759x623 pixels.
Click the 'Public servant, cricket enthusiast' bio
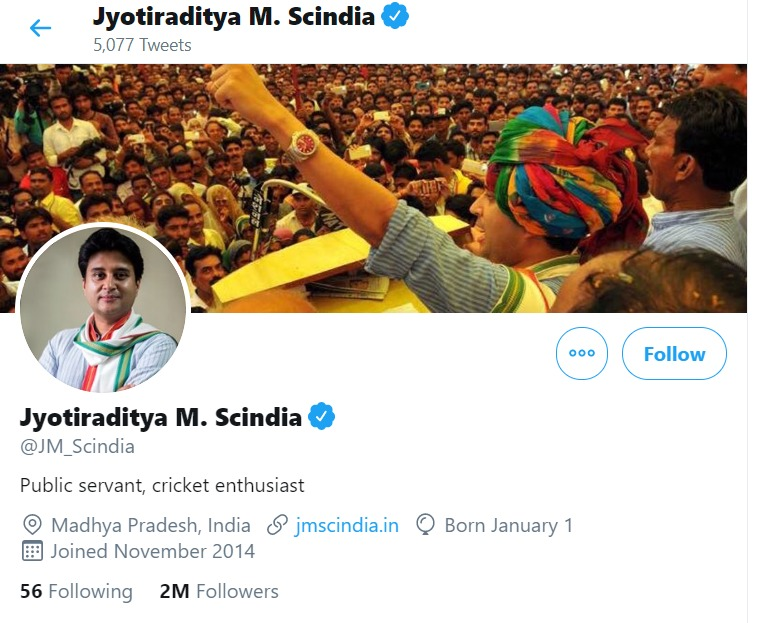click(162, 485)
